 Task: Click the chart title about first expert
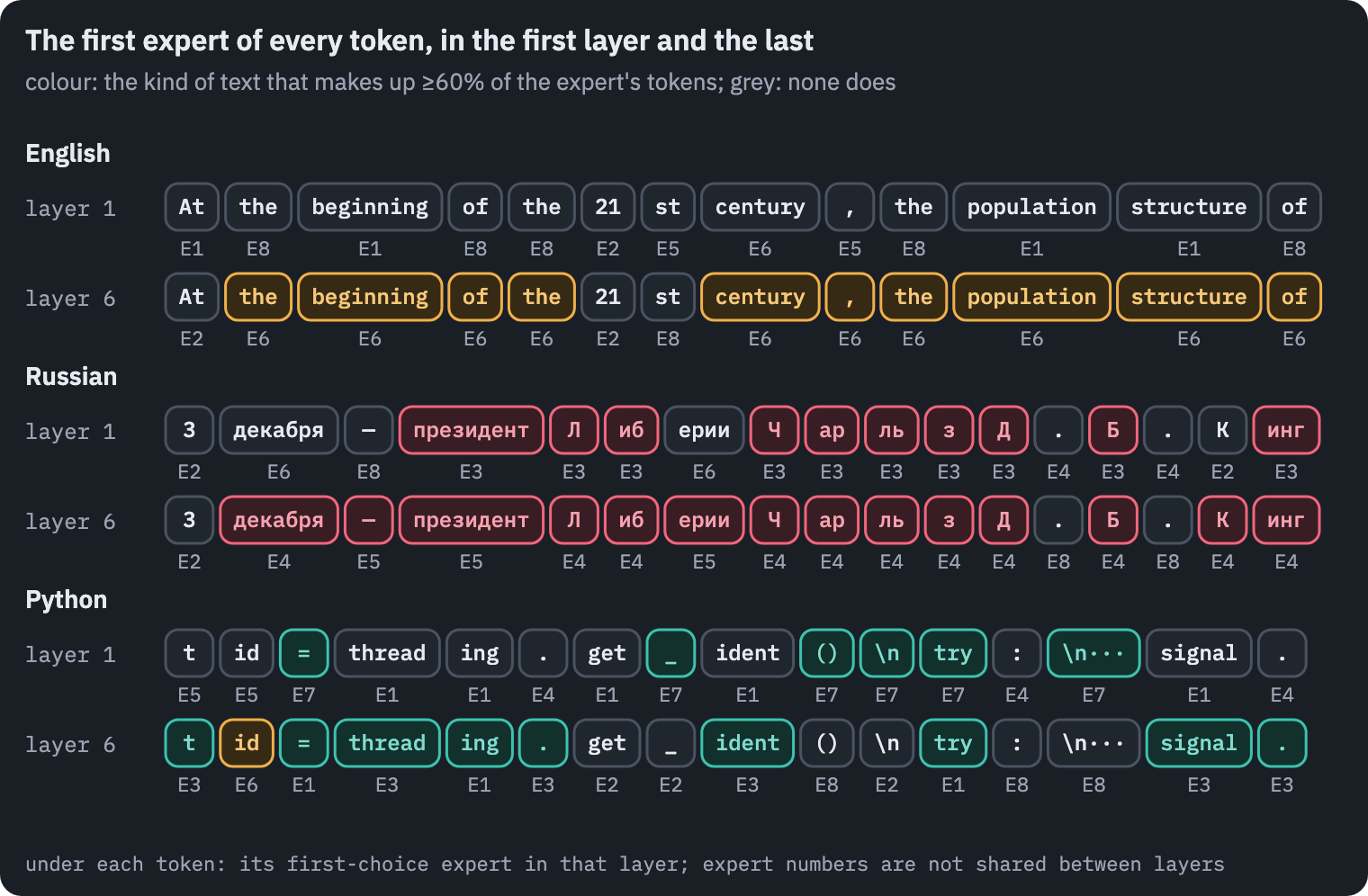(x=419, y=40)
